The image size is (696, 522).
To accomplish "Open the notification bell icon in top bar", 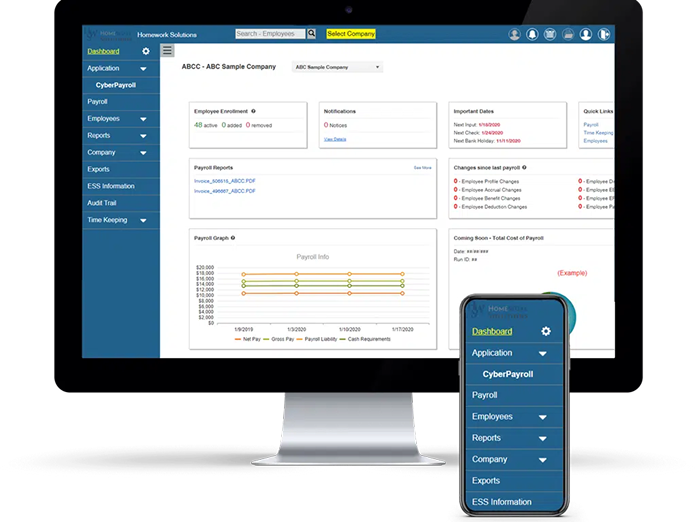I will [532, 34].
